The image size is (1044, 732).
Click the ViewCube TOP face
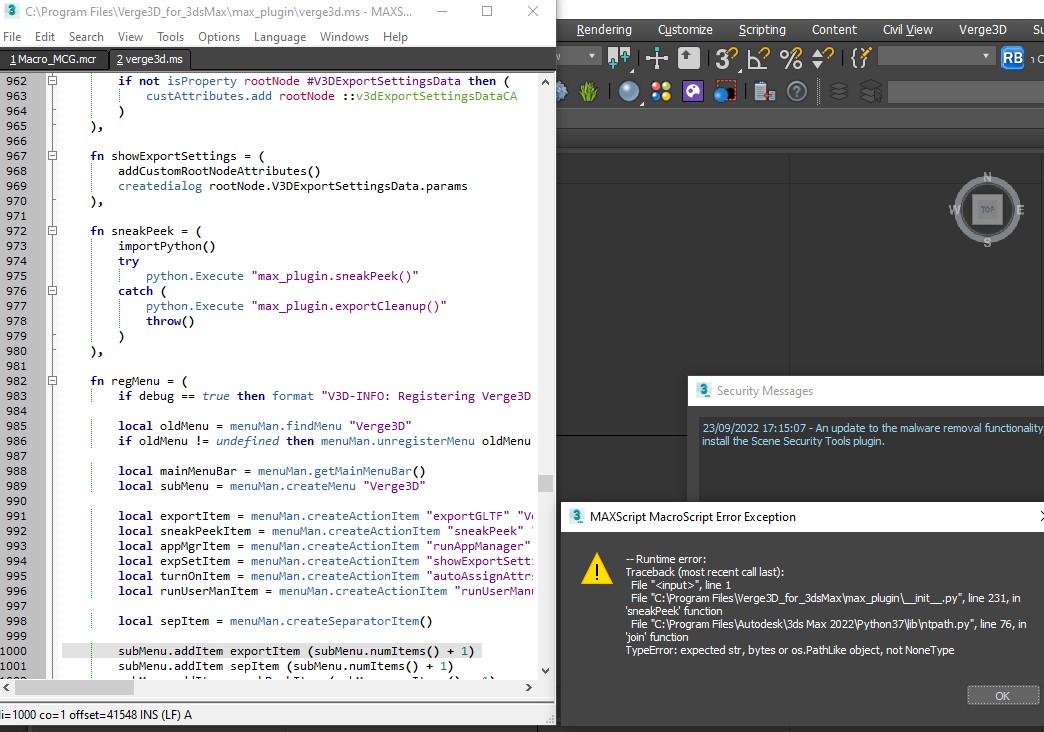(x=987, y=209)
